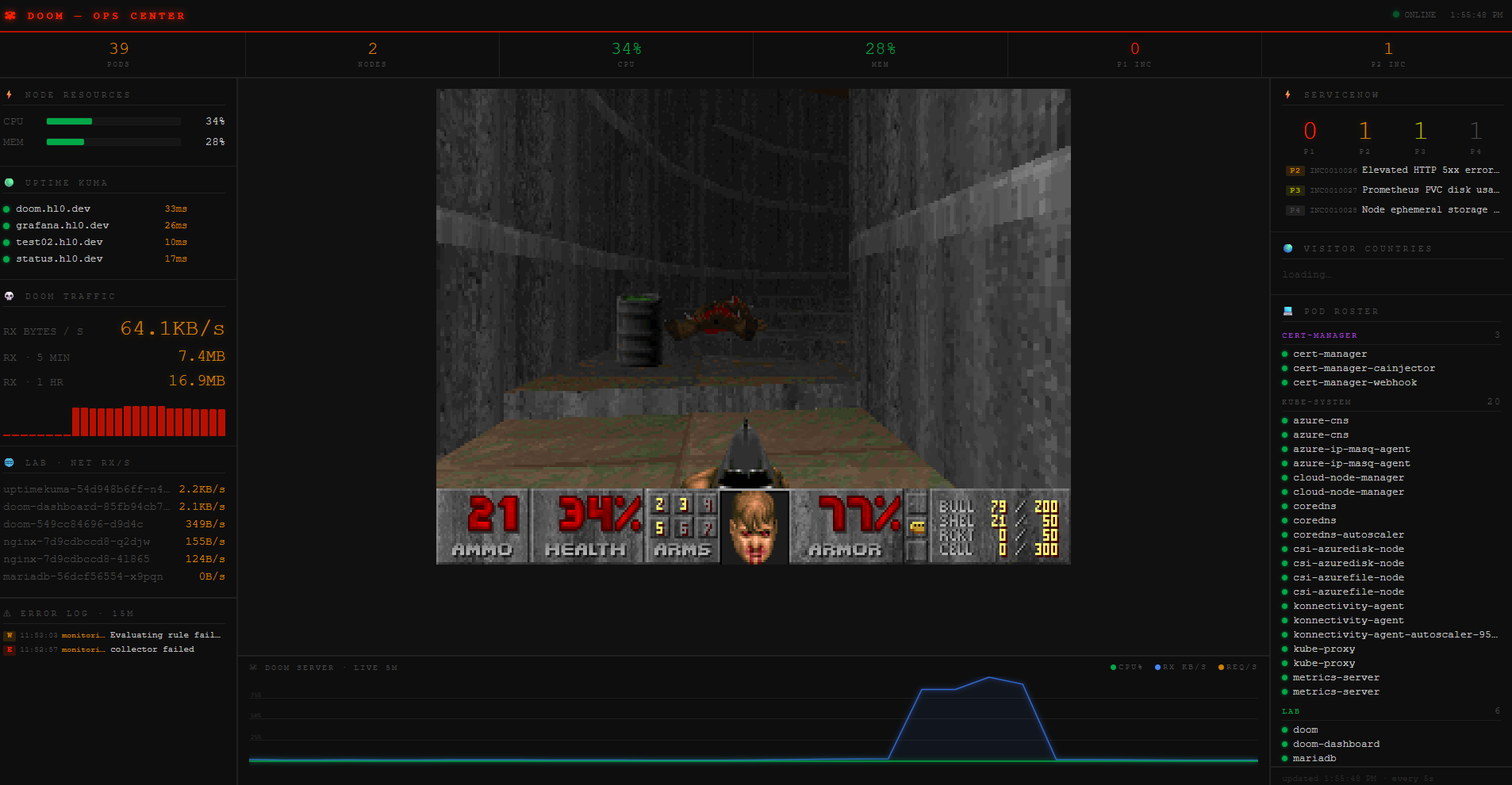Click the W warning badge in error log
This screenshot has width=1512, height=785.
[10, 635]
